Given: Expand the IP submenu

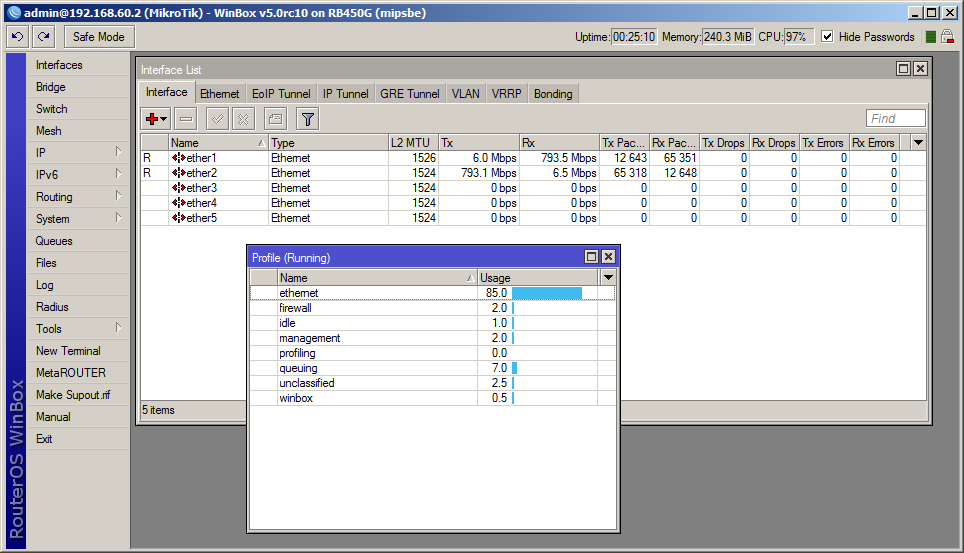Looking at the screenshot, I should (118, 152).
